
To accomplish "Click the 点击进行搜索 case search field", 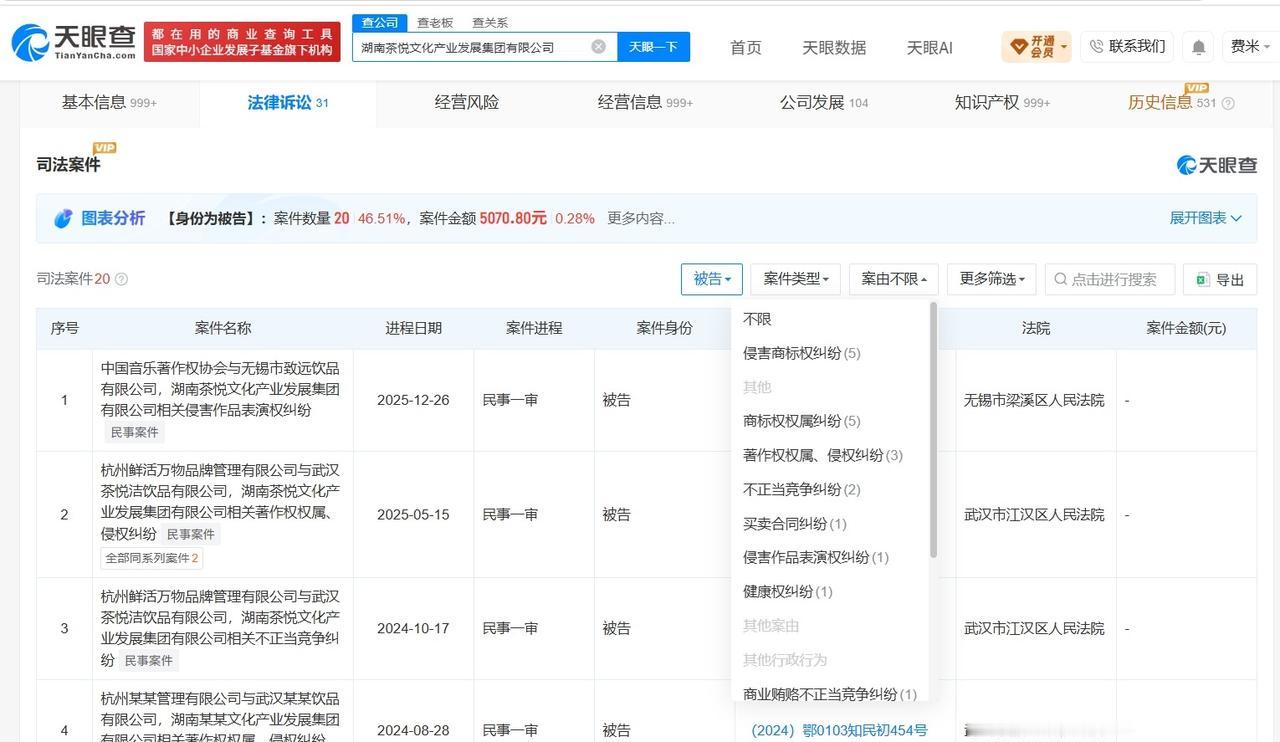I will 1110,280.
